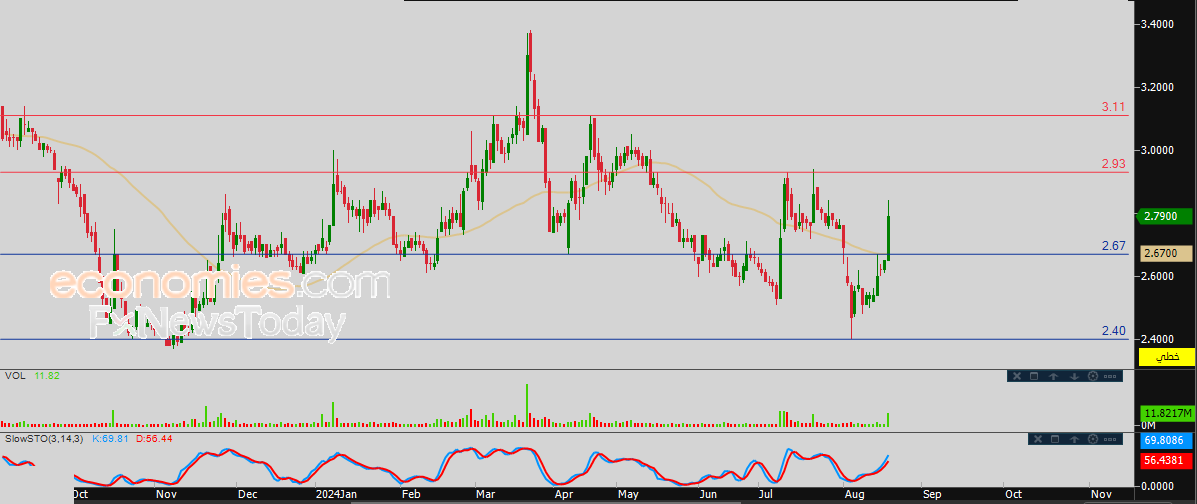Screen dimensions: 1197x504
Task: Click the 2.4000 price axis tick
Action: [x=1157, y=339]
